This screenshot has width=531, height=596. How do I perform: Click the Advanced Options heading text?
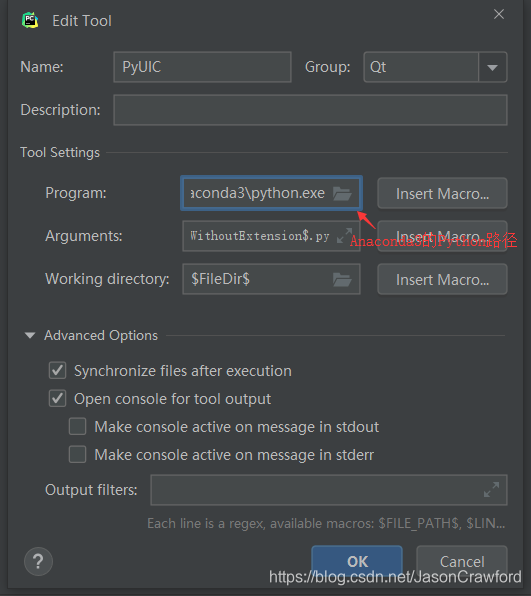101,336
